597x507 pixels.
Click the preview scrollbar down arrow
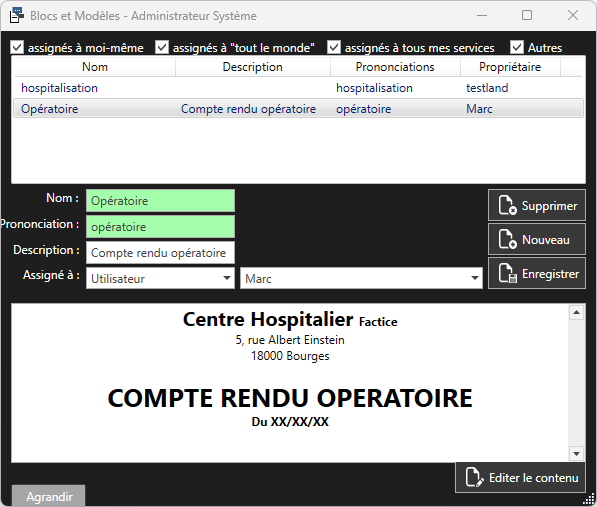(576, 453)
